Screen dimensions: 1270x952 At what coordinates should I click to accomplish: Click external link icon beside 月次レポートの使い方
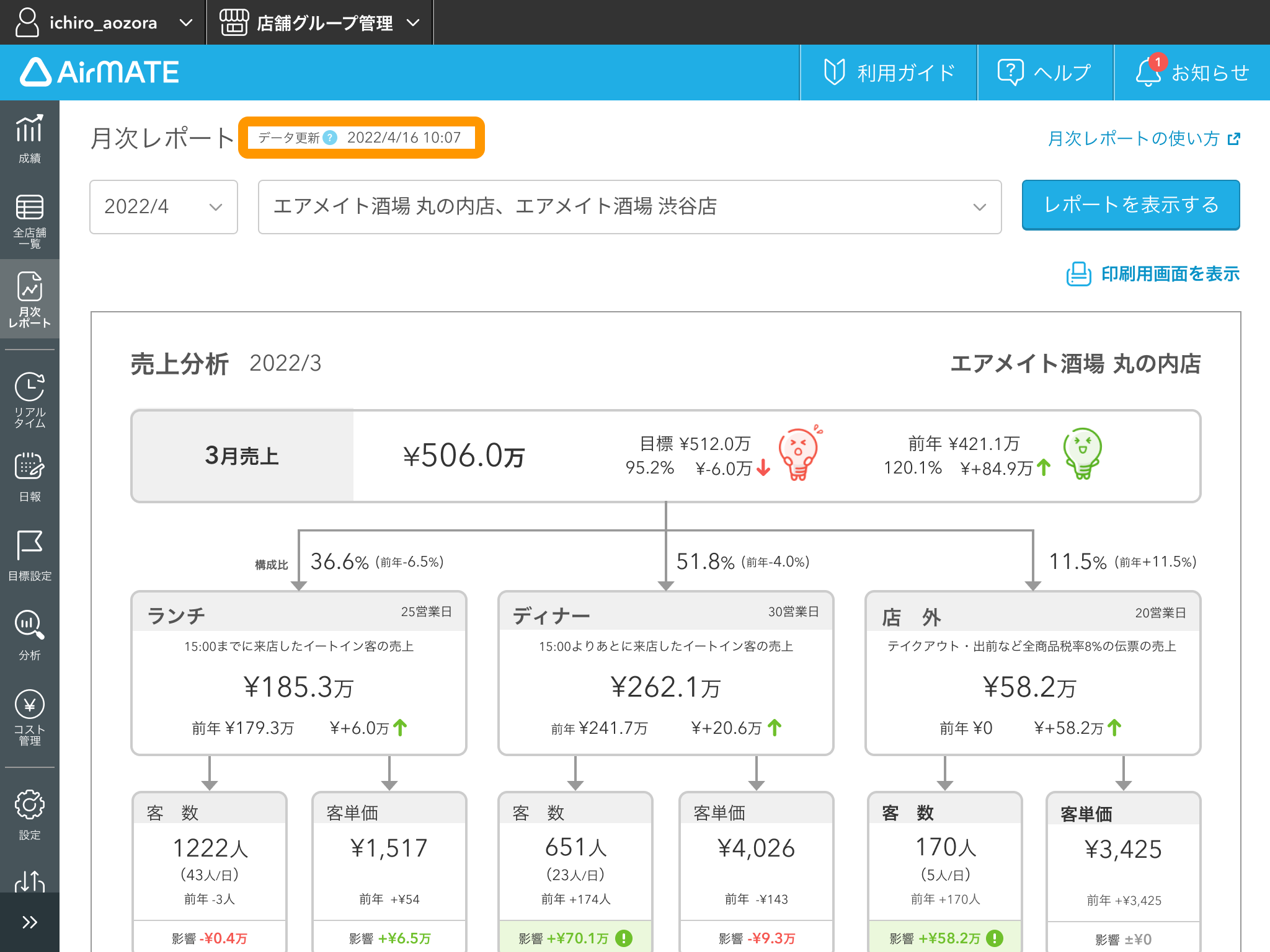(1233, 139)
